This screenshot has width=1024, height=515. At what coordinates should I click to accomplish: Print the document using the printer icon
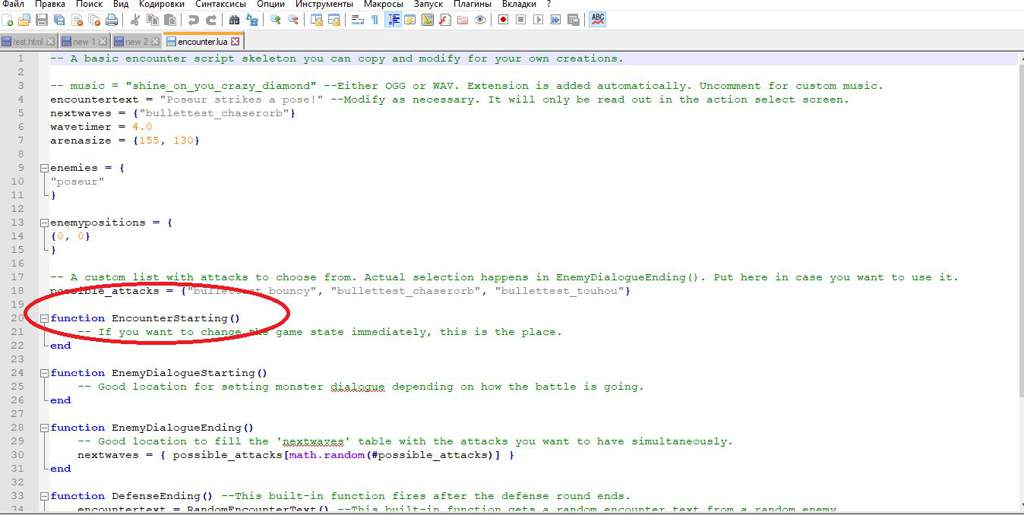point(112,20)
